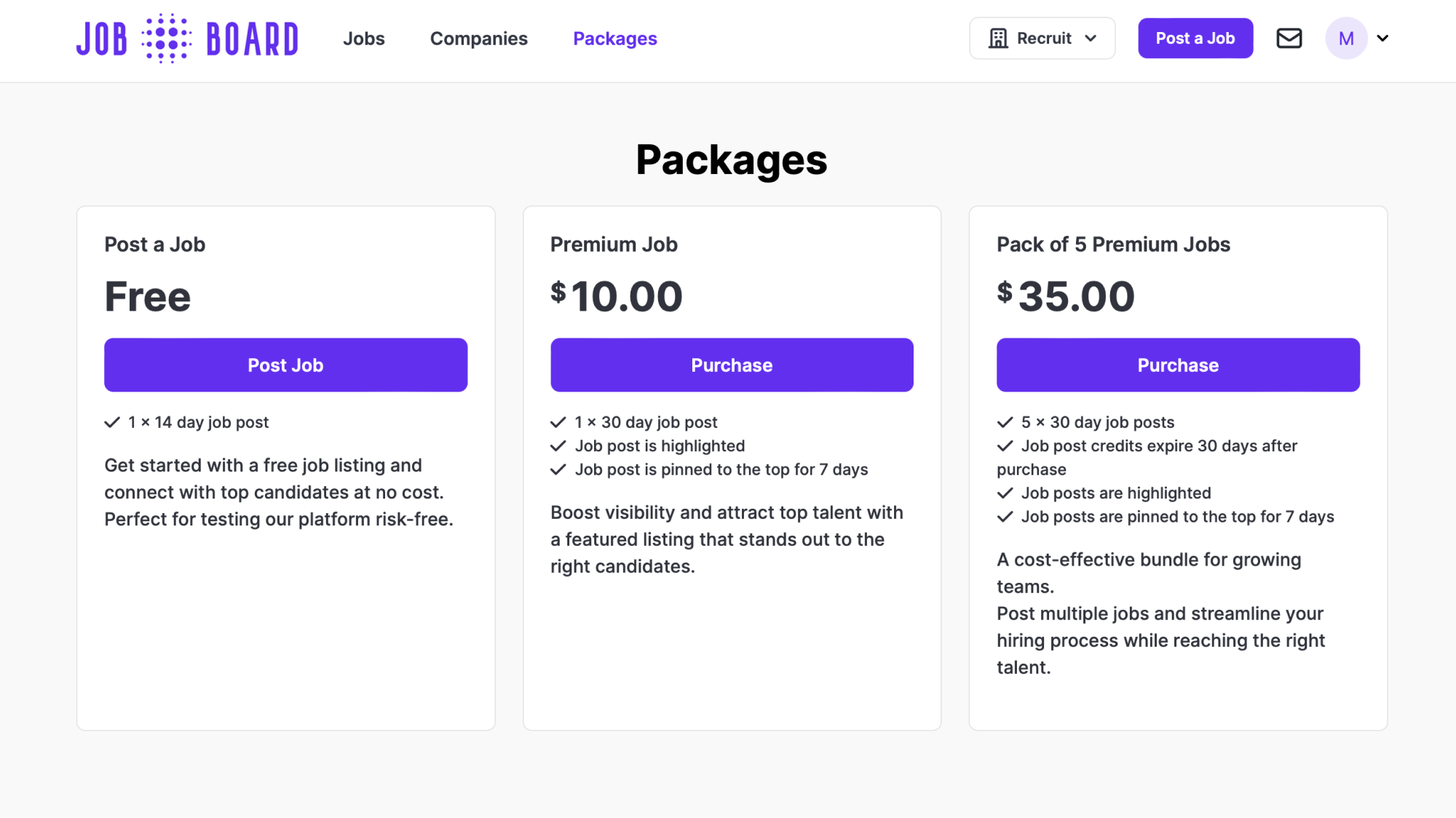Click the building icon beside Recruit

pos(998,39)
